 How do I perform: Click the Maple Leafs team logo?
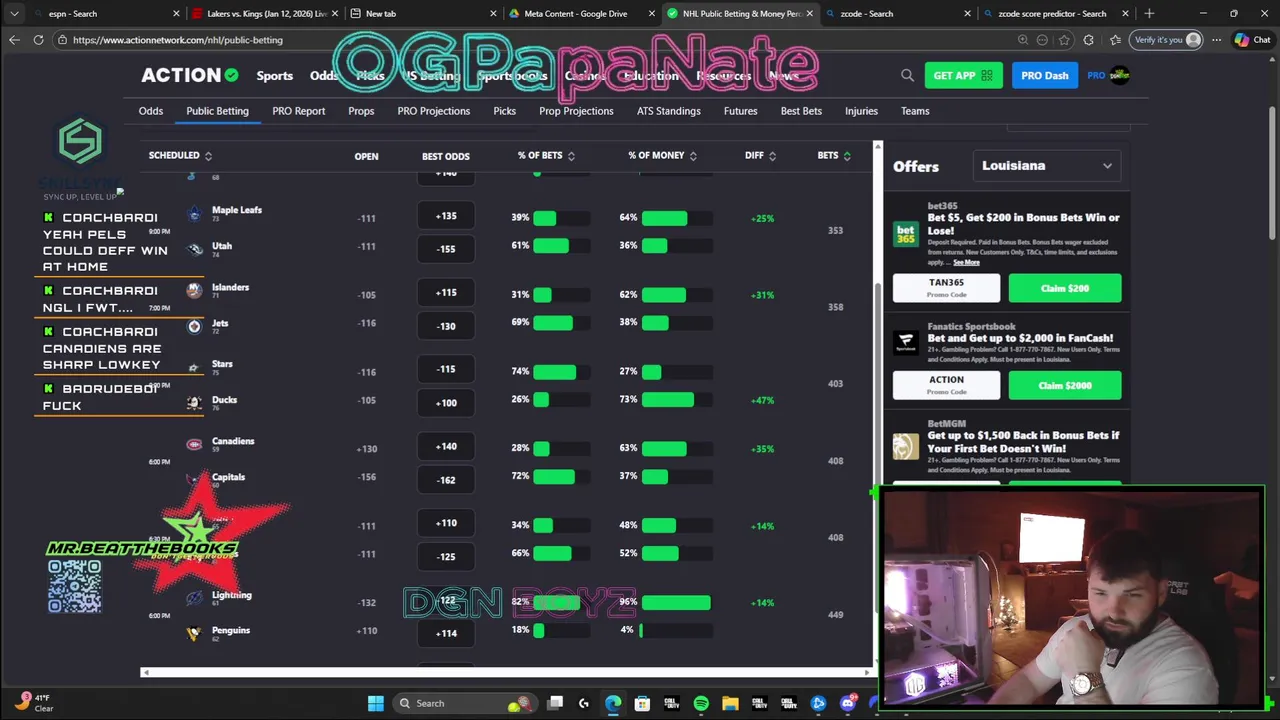[194, 213]
